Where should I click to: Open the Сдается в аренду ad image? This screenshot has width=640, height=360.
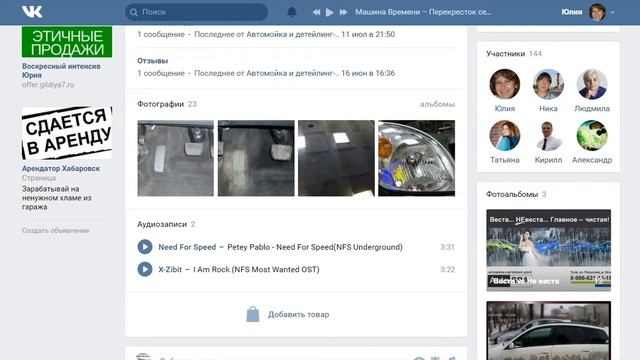[67, 133]
